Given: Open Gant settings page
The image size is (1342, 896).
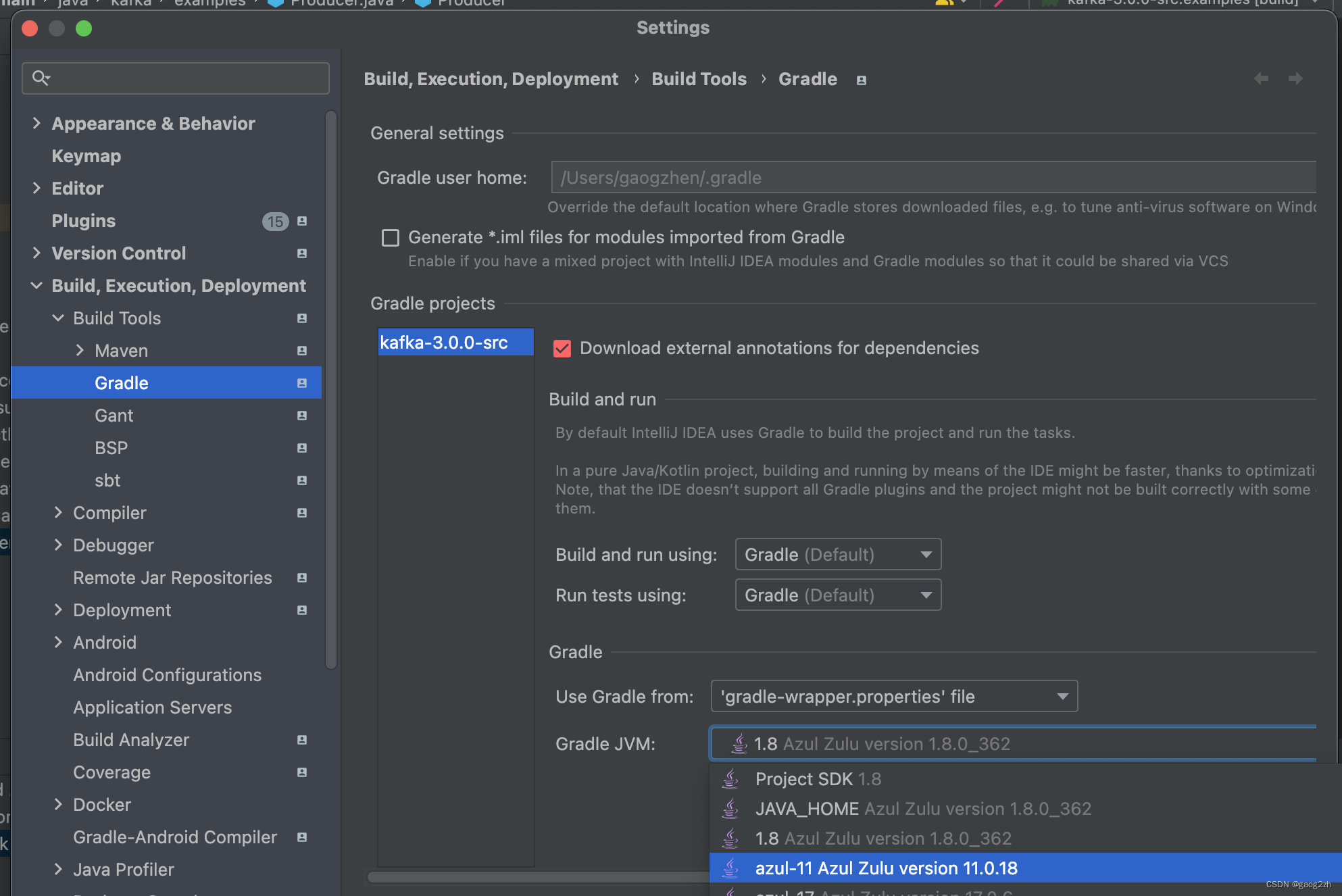Looking at the screenshot, I should 114,416.
